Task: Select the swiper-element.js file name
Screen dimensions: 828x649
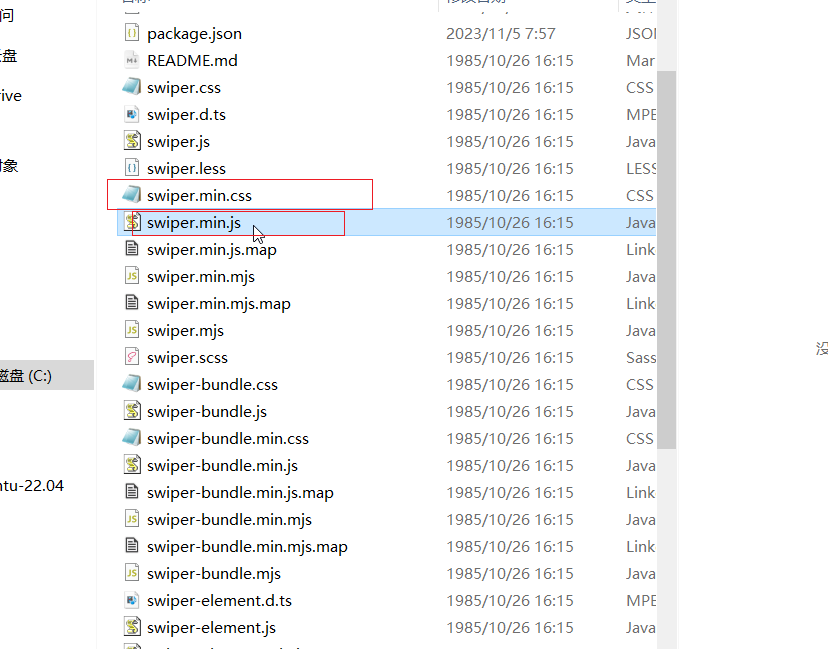Action: tap(211, 627)
